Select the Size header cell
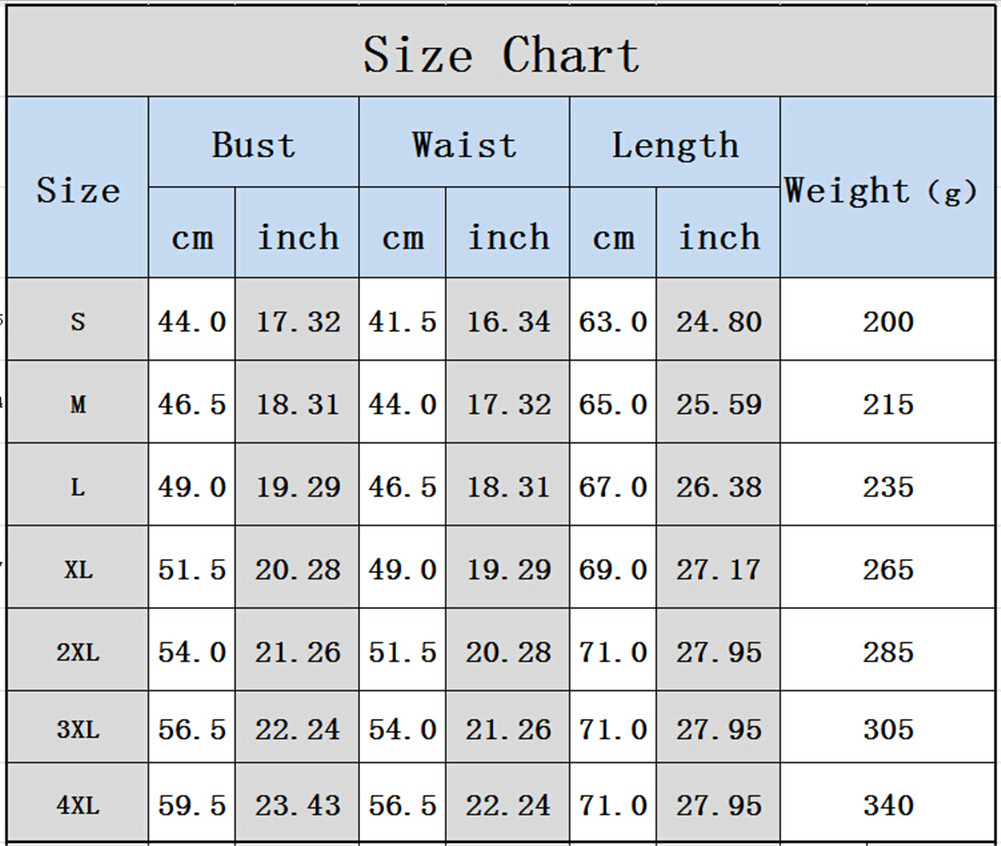 pos(78,190)
